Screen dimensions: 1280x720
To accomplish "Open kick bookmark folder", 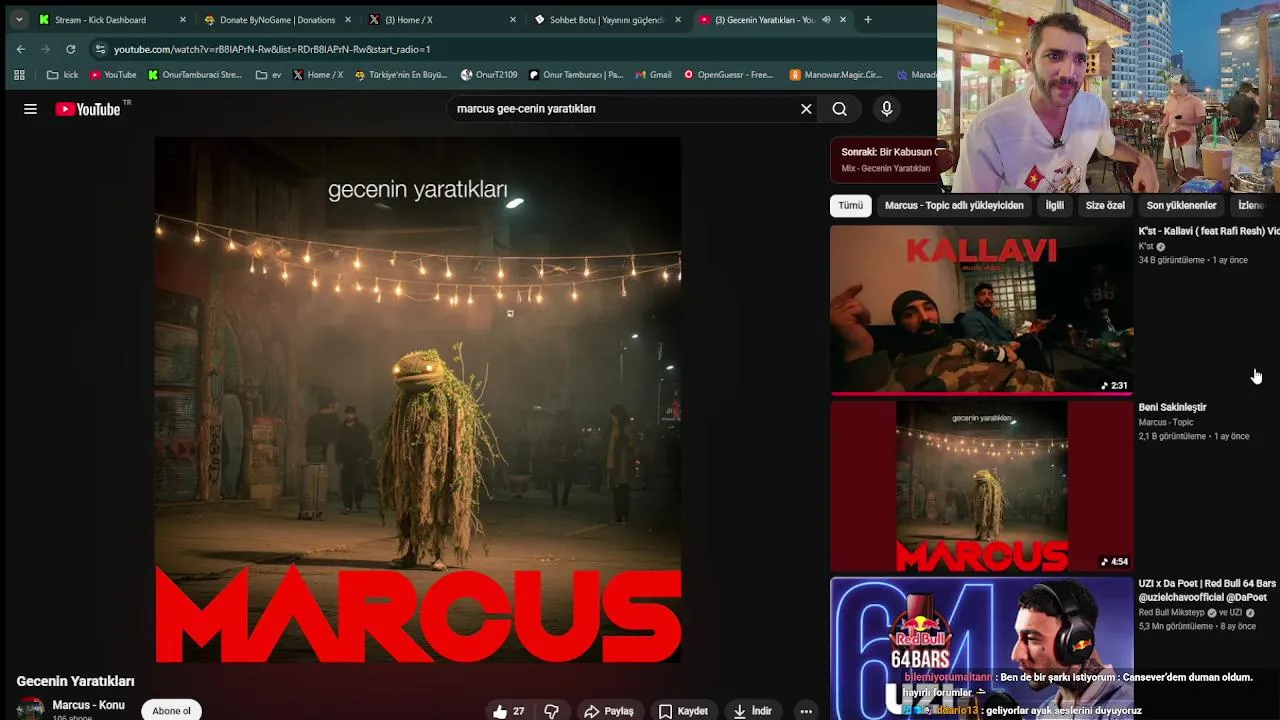I will coord(62,74).
